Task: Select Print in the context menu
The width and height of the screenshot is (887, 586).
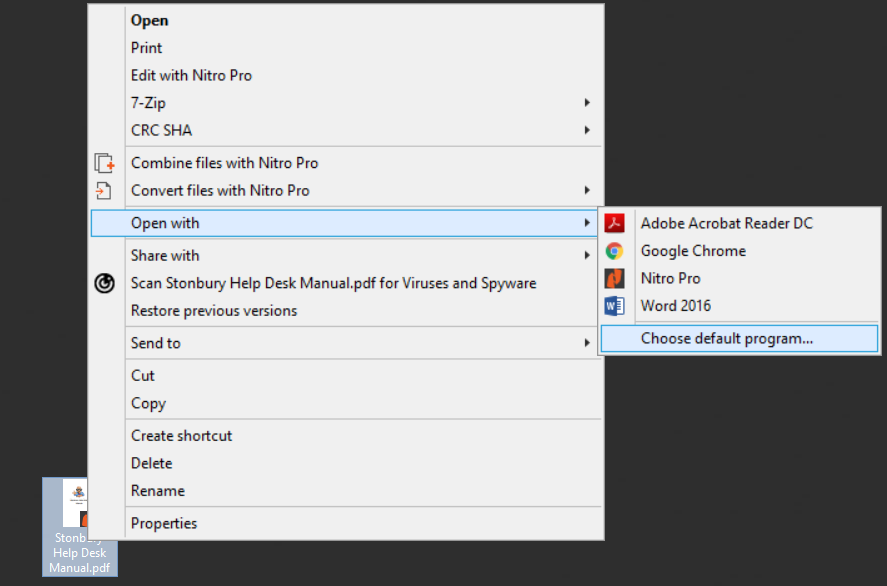Action: pos(346,48)
